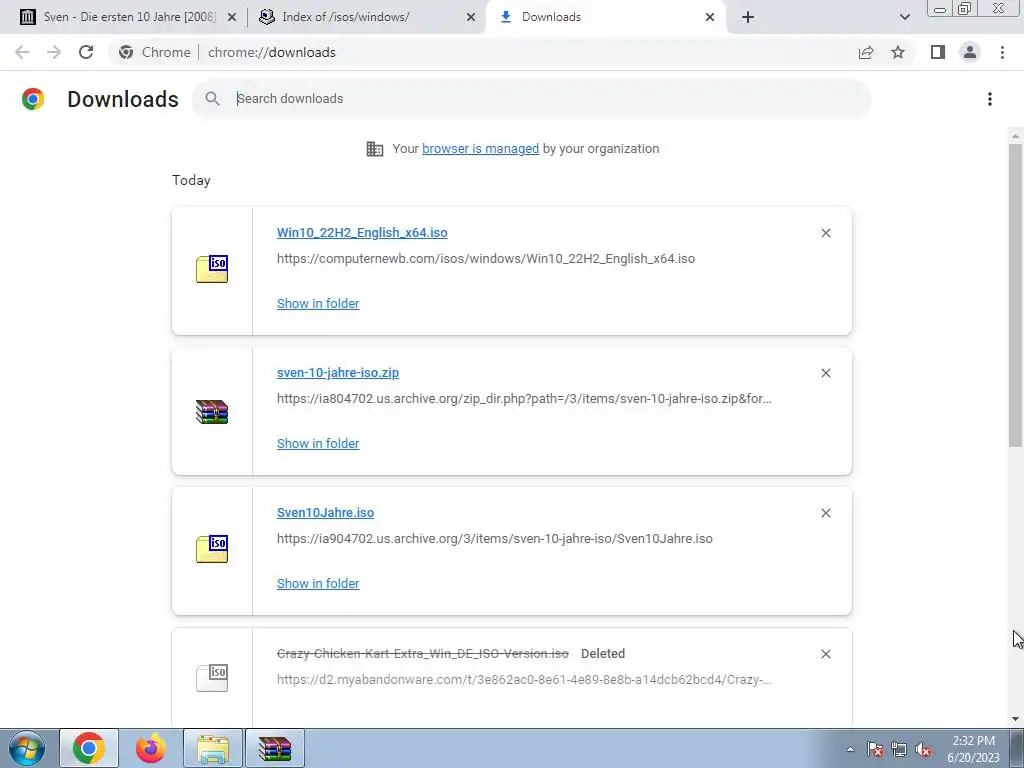Screen dimensions: 1024x768
Task: Share this page icon in address bar
Action: tap(866, 52)
